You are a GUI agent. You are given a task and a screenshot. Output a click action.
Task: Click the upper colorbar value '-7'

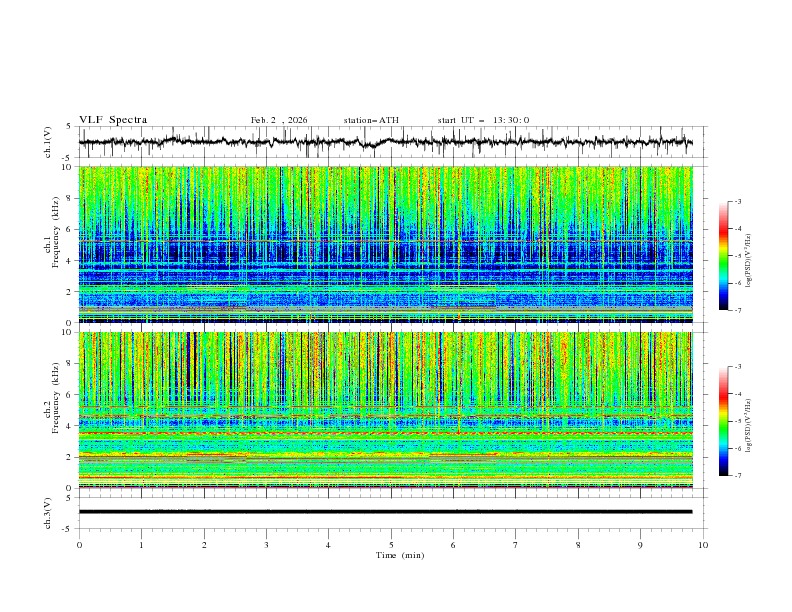pos(738,311)
